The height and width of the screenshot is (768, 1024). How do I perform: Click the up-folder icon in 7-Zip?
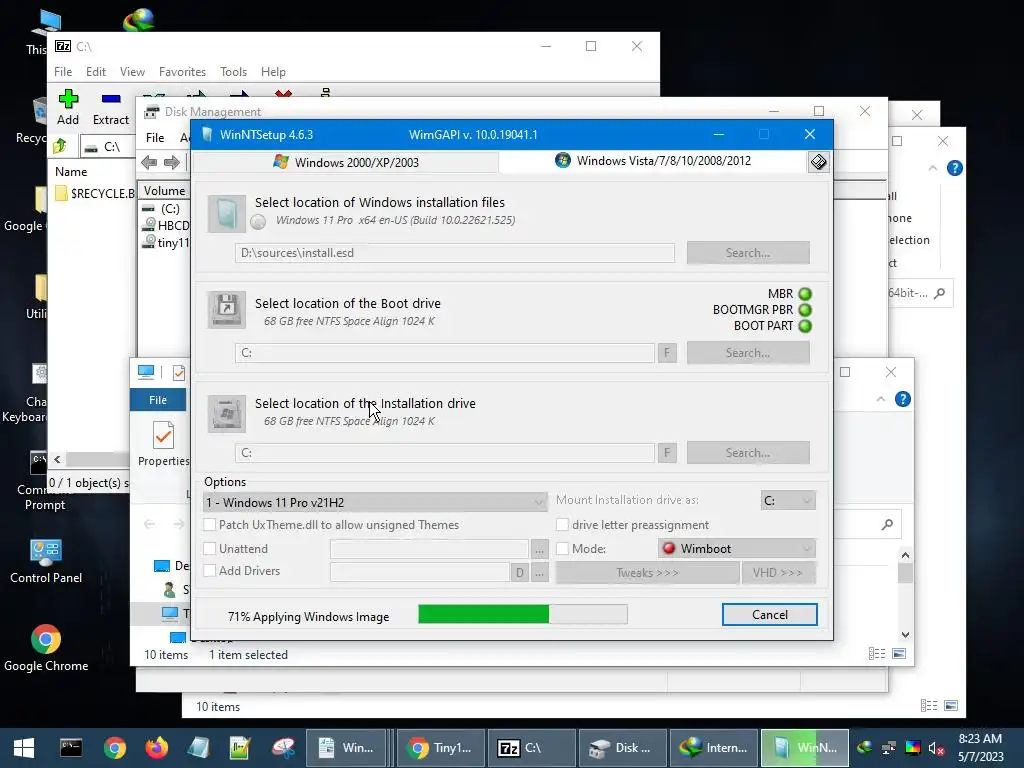pos(60,146)
